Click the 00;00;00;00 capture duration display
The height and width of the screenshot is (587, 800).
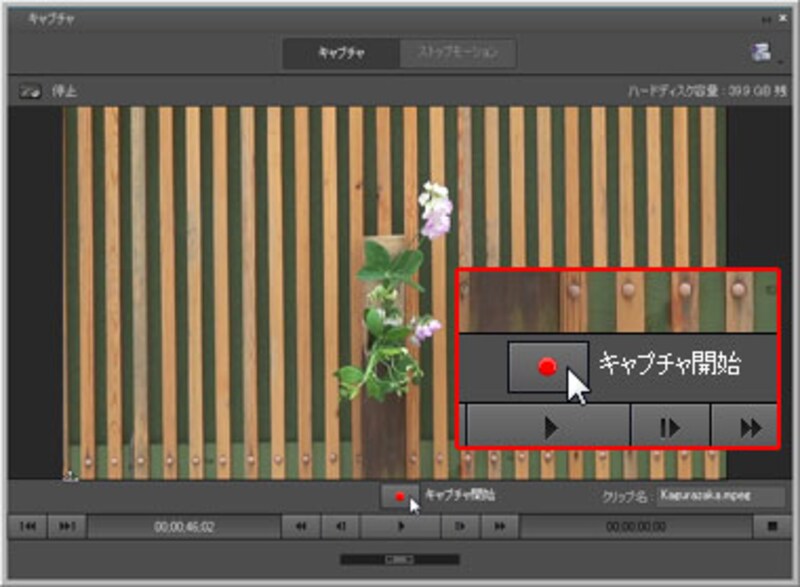point(636,527)
